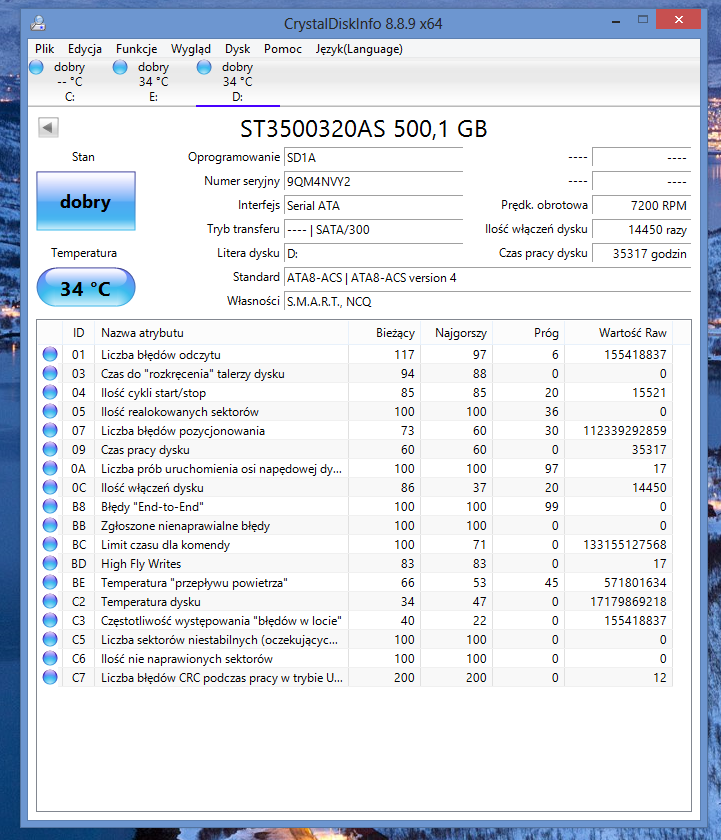The height and width of the screenshot is (840, 721).
Task: Click the 'Wartość Raw' column header
Action: [x=619, y=333]
